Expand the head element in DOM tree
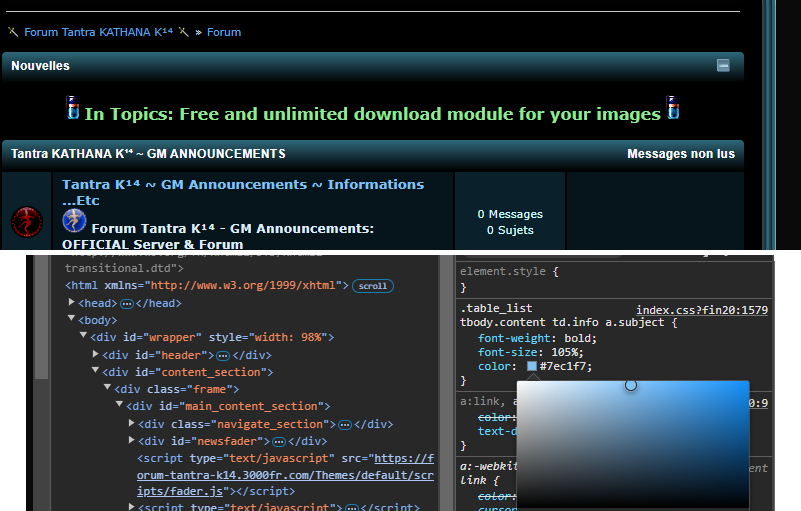801x511 pixels. pyautogui.click(x=72, y=303)
